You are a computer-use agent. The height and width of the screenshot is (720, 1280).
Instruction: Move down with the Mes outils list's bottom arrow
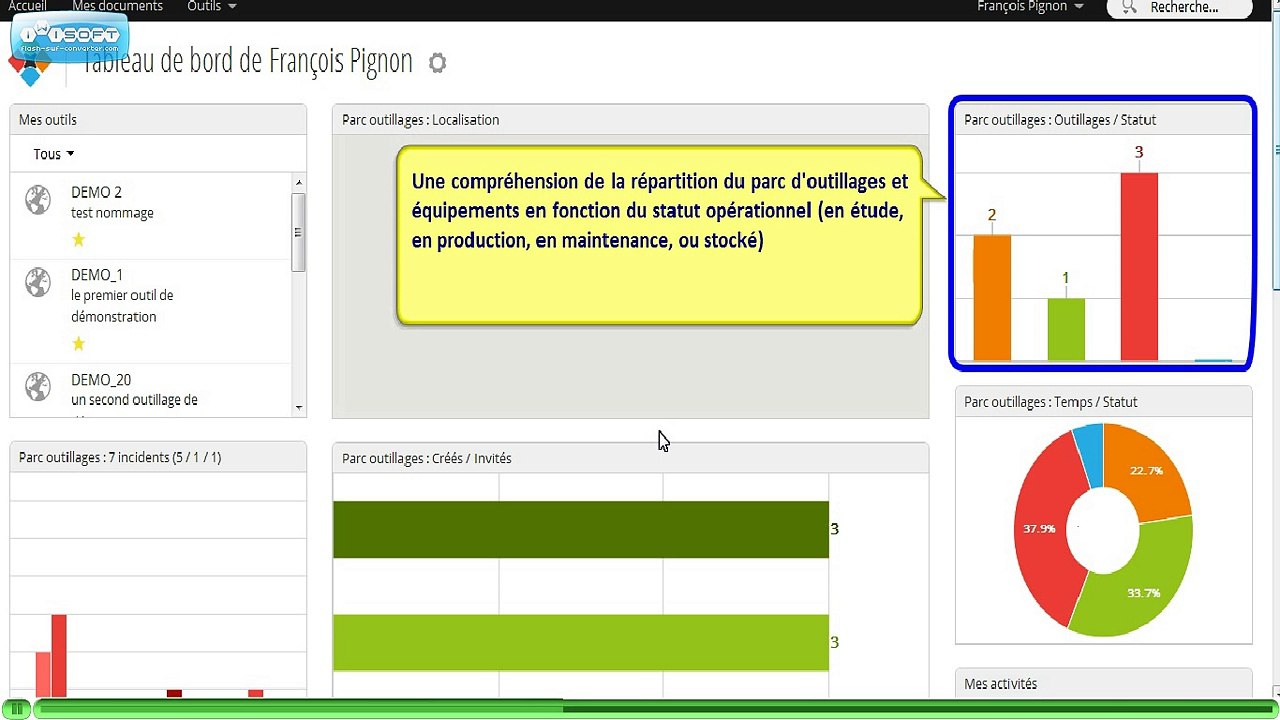click(x=299, y=407)
